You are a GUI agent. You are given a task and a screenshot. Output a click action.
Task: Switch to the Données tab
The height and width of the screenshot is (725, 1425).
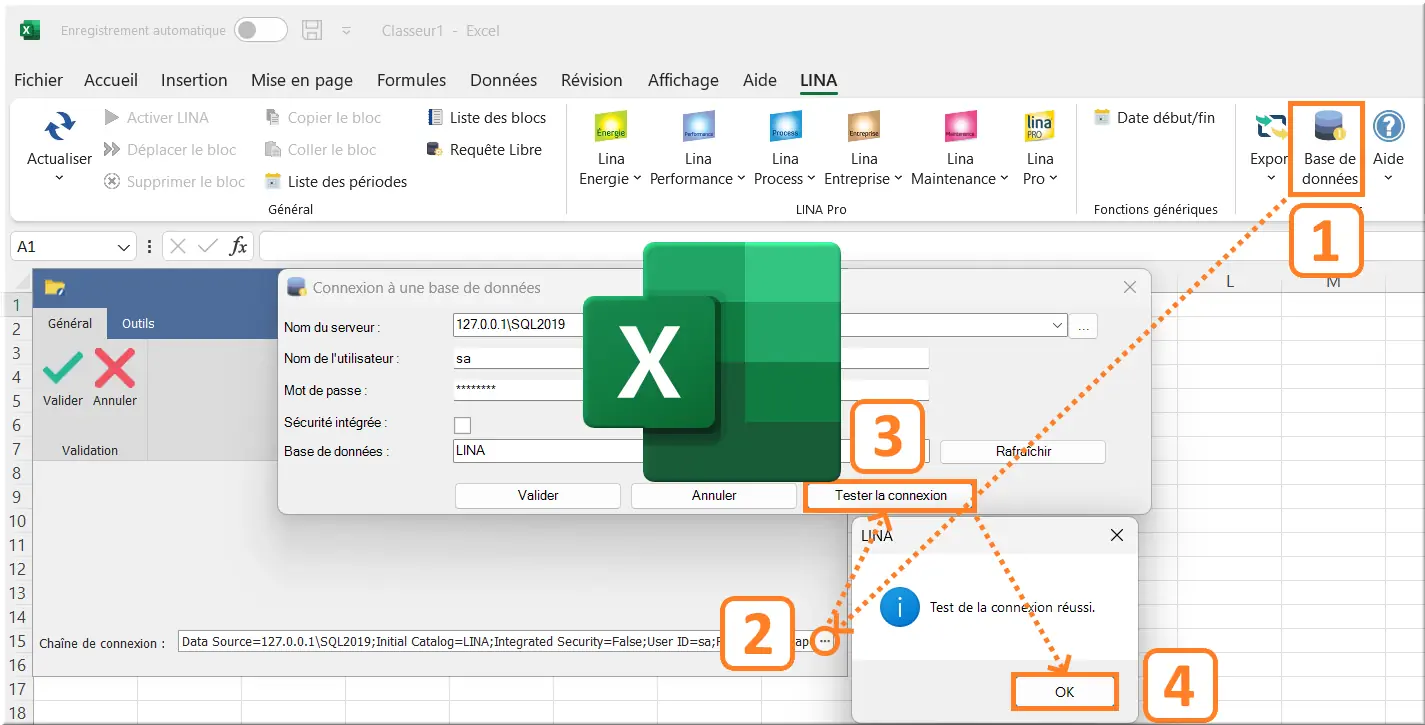(x=504, y=80)
